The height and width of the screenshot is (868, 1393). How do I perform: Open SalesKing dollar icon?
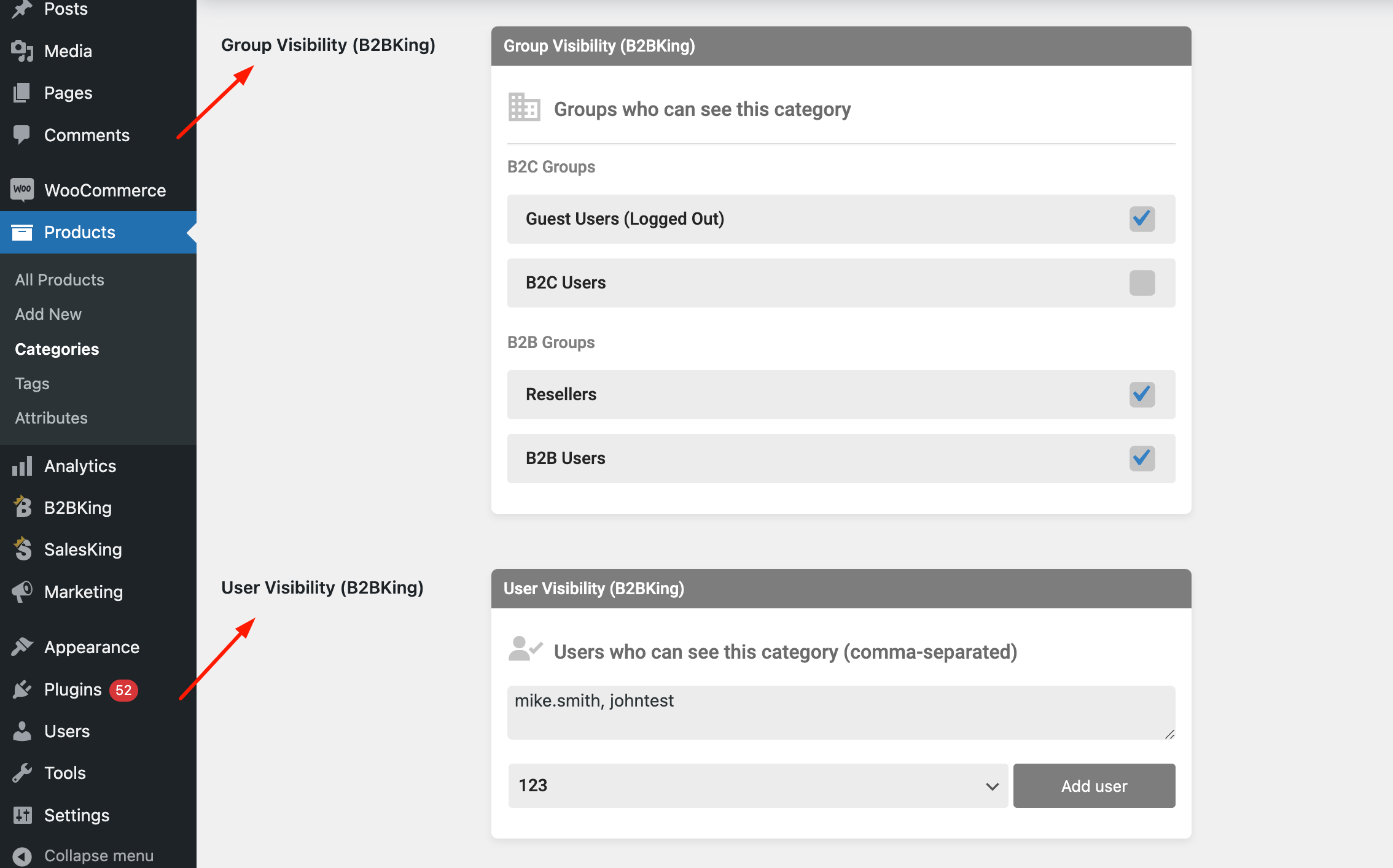click(x=22, y=549)
